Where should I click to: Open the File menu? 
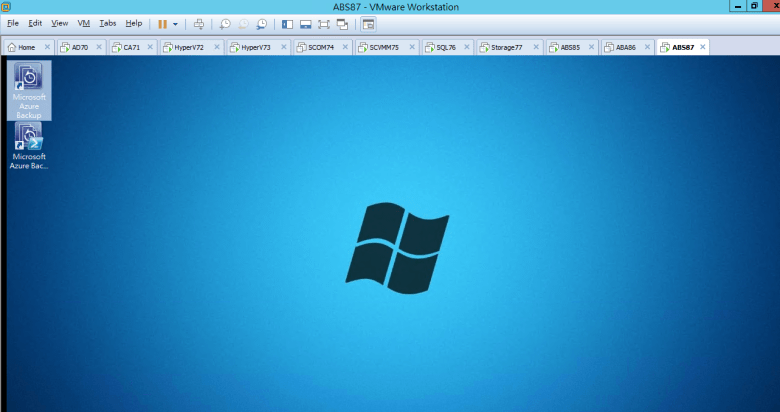point(13,23)
